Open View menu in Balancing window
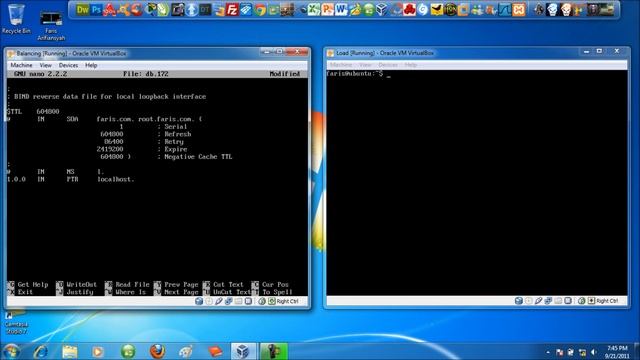This screenshot has height=360, width=640. pyautogui.click(x=45, y=65)
